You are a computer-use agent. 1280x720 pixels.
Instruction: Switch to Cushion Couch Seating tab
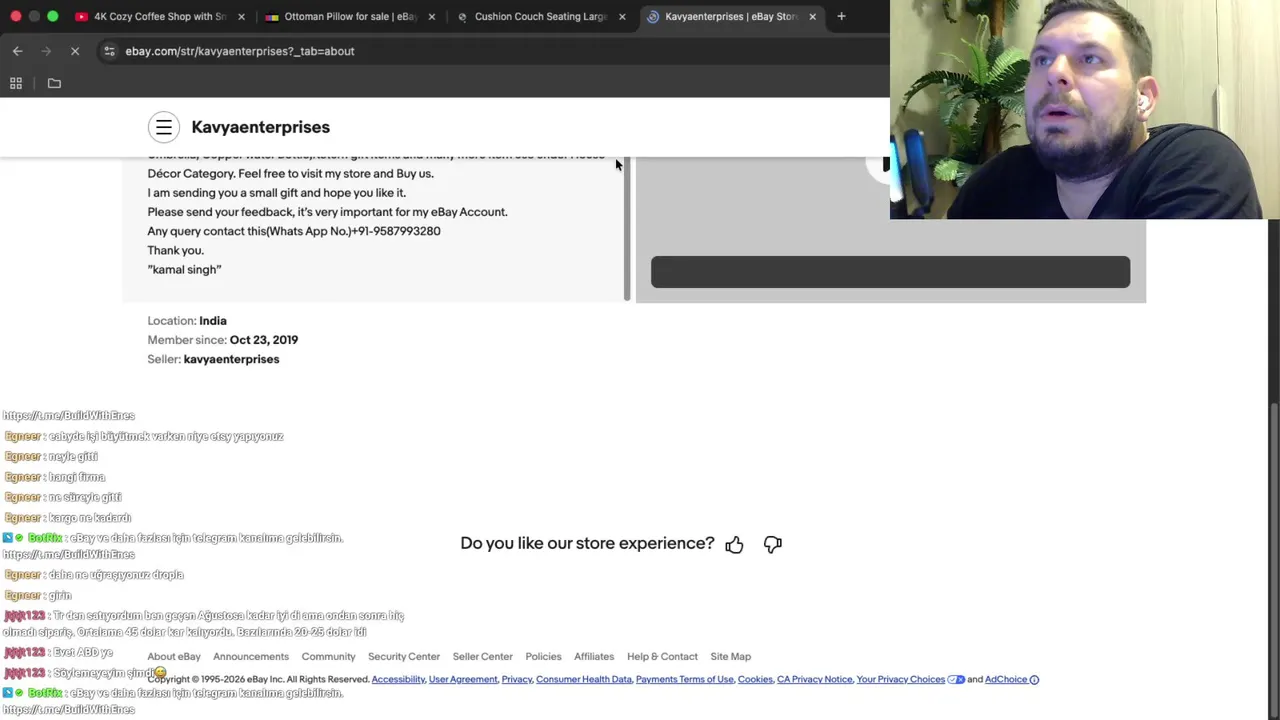click(540, 17)
